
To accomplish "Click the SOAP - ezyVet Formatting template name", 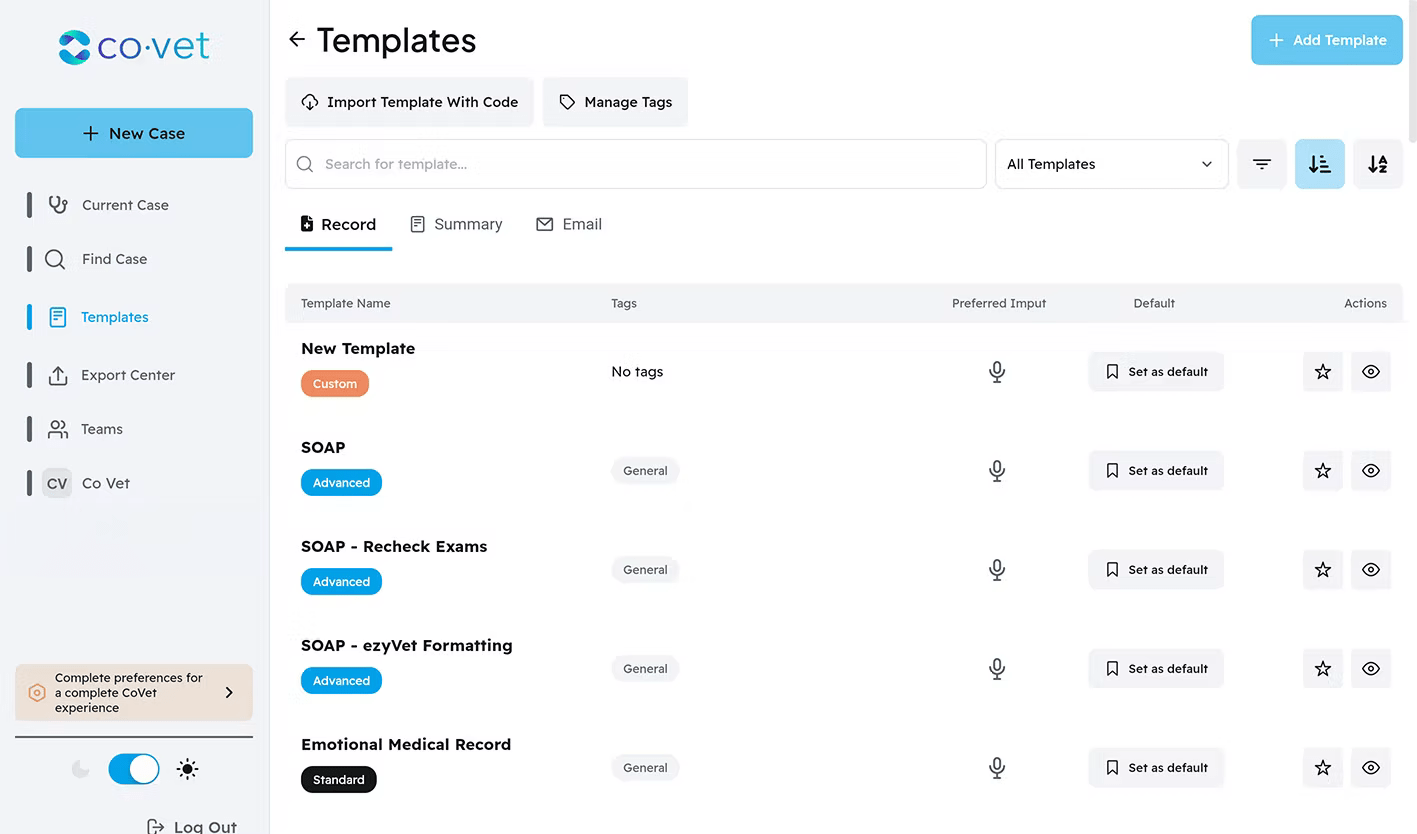I will click(x=407, y=646).
